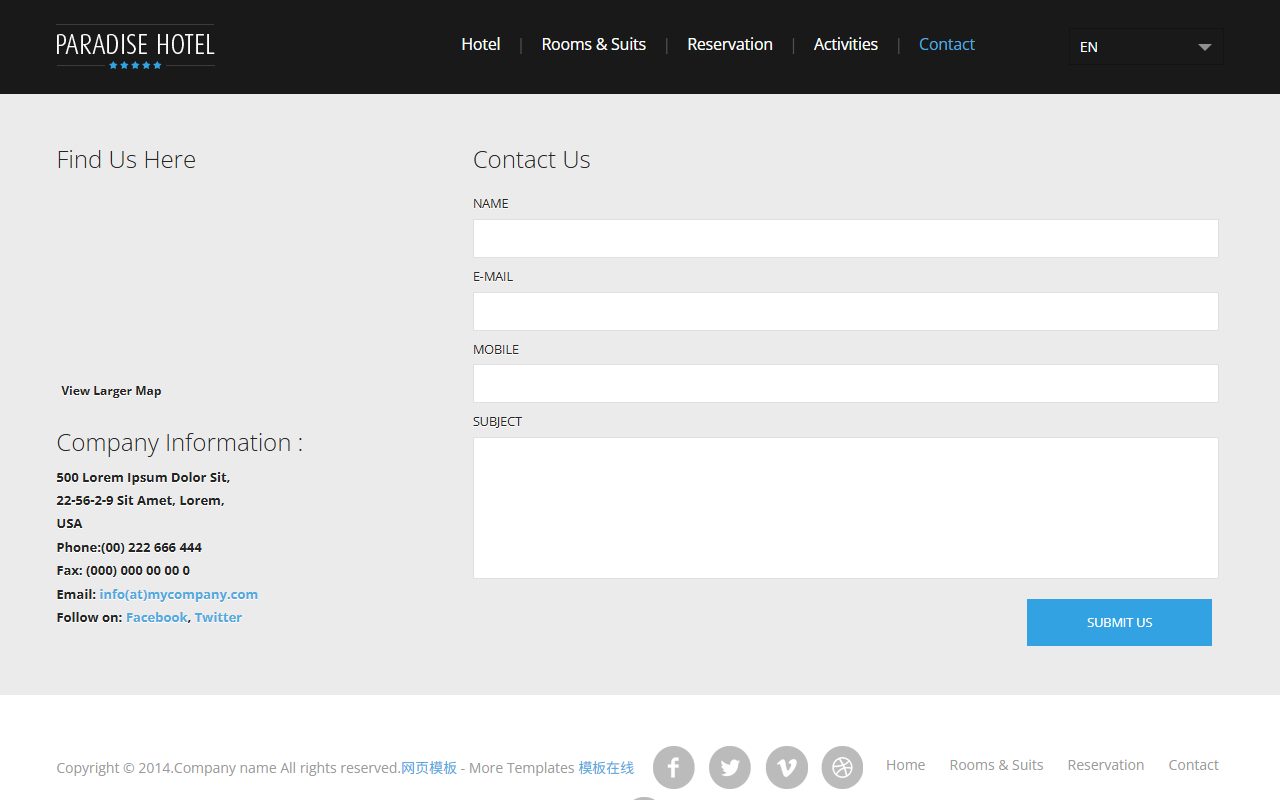This screenshot has height=800, width=1280.
Task: Click the 模板在线 link in footer
Action: point(606,768)
